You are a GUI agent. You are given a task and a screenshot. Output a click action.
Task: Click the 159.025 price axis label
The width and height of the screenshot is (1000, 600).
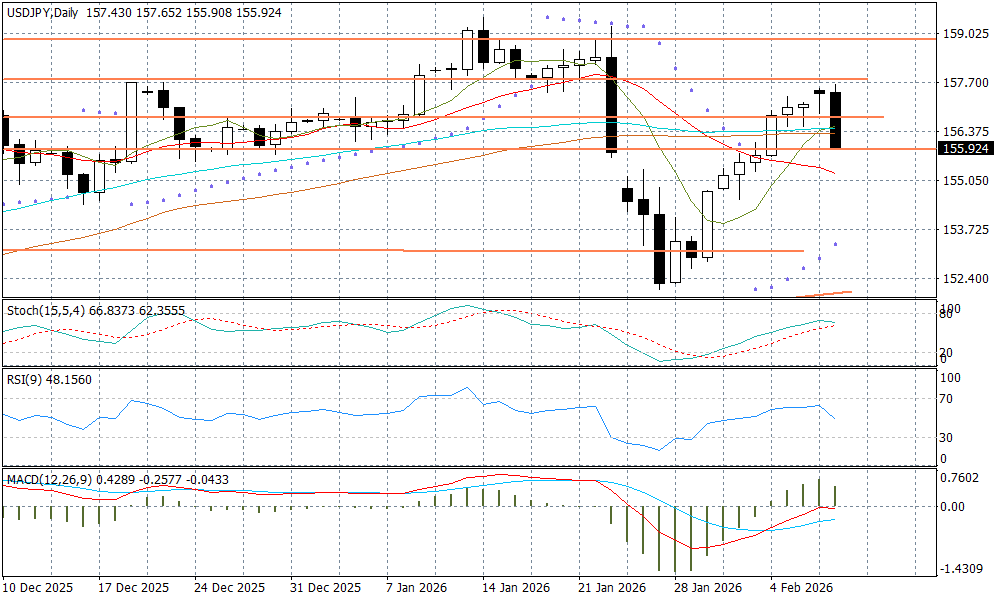[966, 34]
